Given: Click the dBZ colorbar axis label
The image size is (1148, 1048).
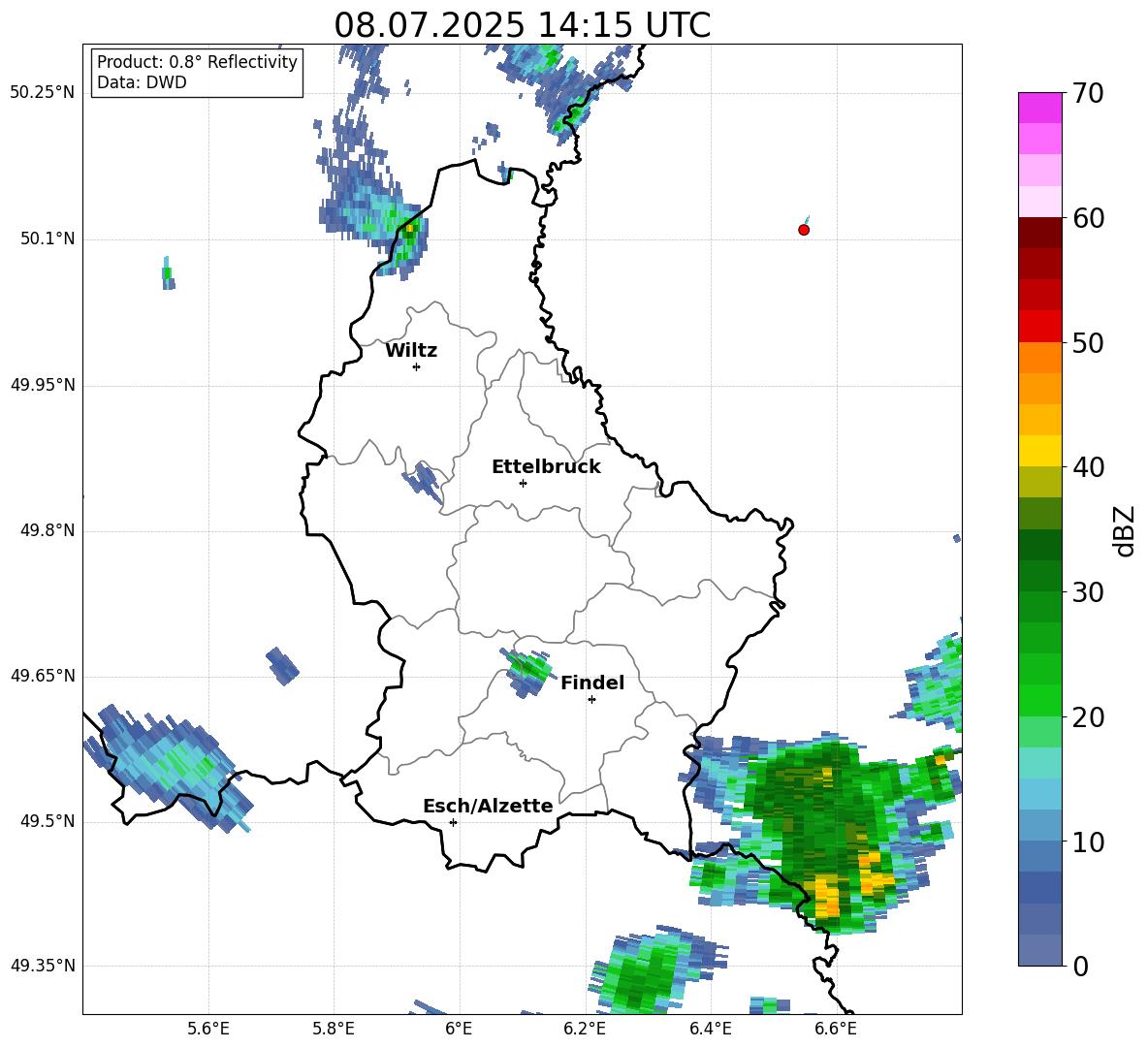Looking at the screenshot, I should click(x=1123, y=530).
